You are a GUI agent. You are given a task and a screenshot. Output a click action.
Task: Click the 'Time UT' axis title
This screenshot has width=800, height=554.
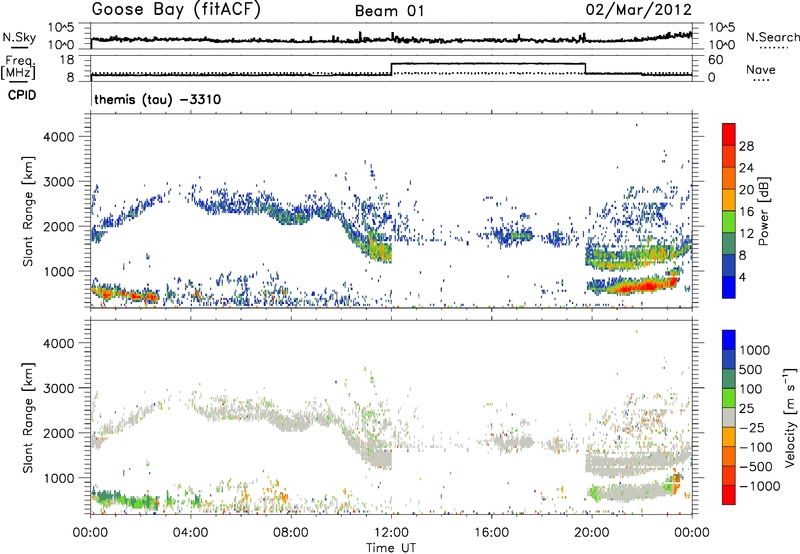point(391,548)
